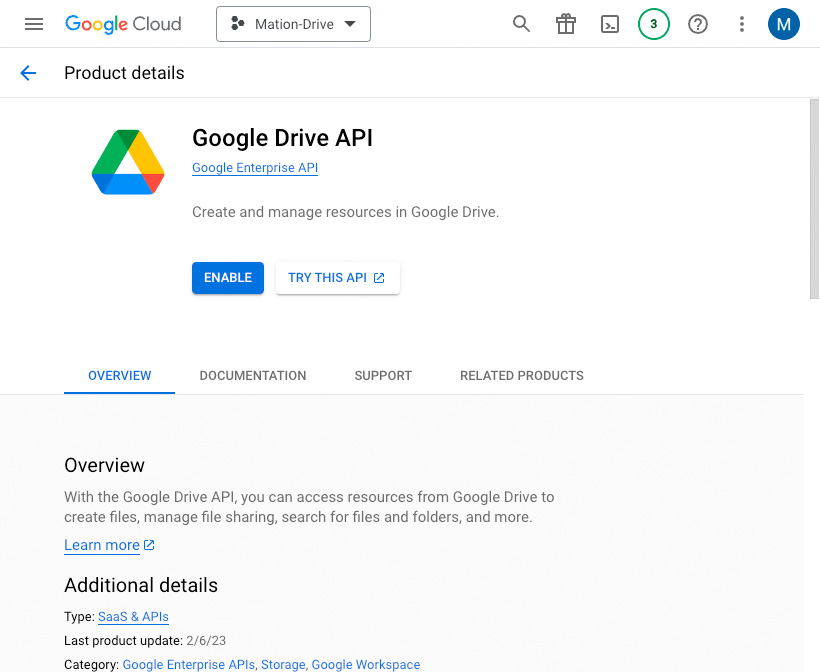Viewport: 820px width, 672px height.
Task: Select the OVERVIEW tab
Action: pos(119,375)
